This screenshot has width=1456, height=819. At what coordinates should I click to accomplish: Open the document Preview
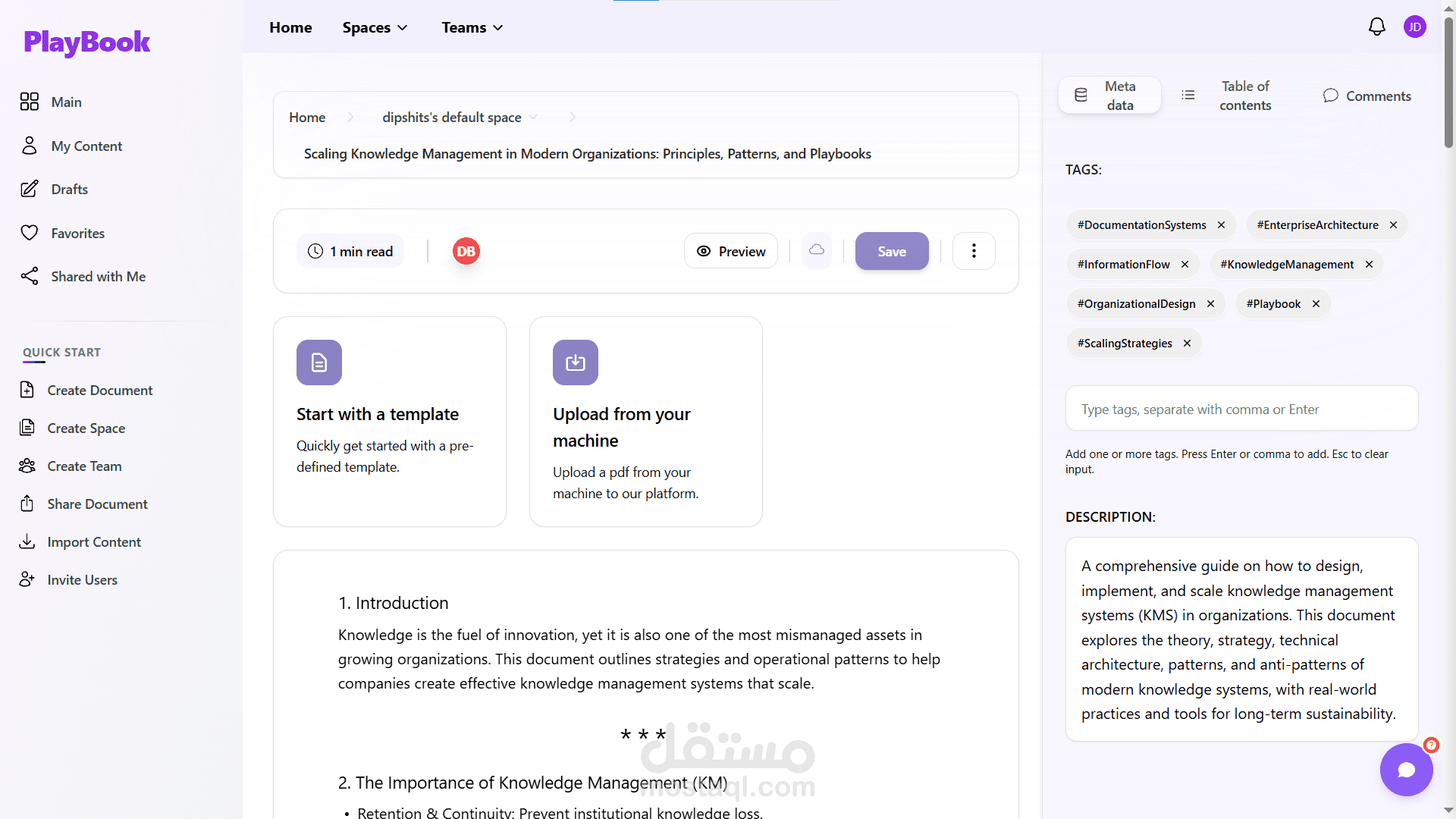pyautogui.click(x=731, y=251)
